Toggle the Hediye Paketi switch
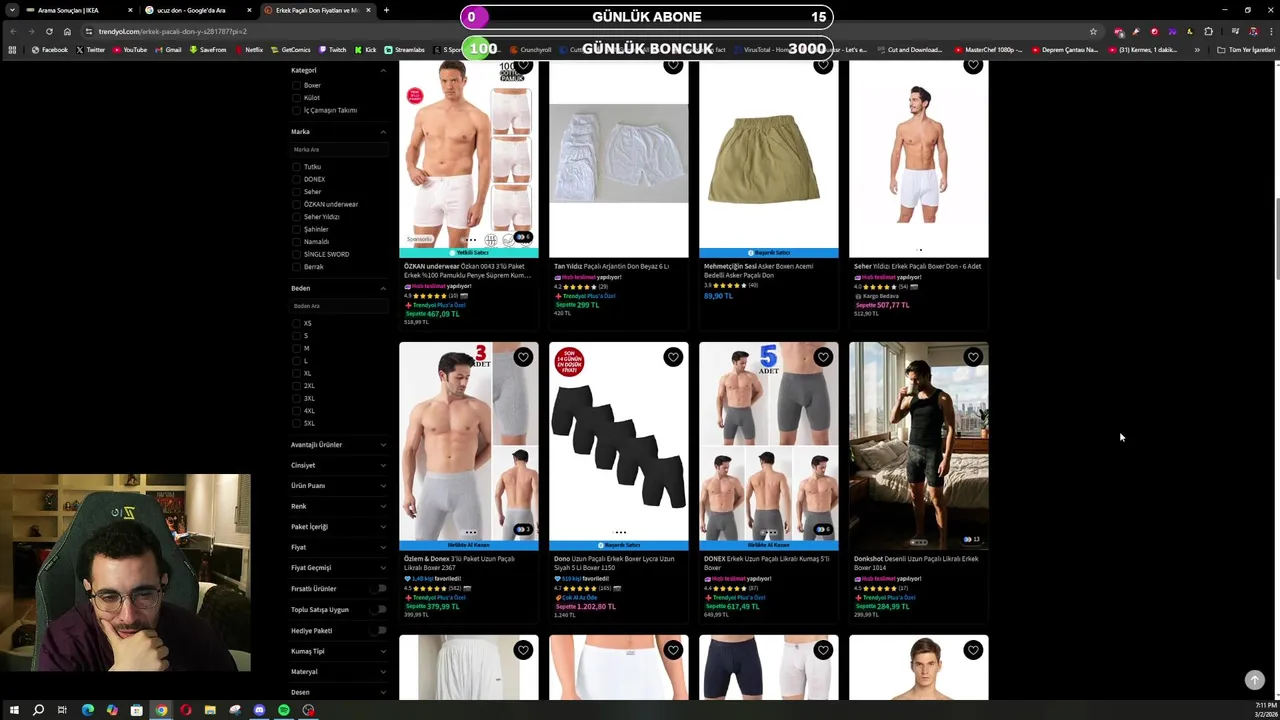The image size is (1280, 720). click(x=378, y=630)
